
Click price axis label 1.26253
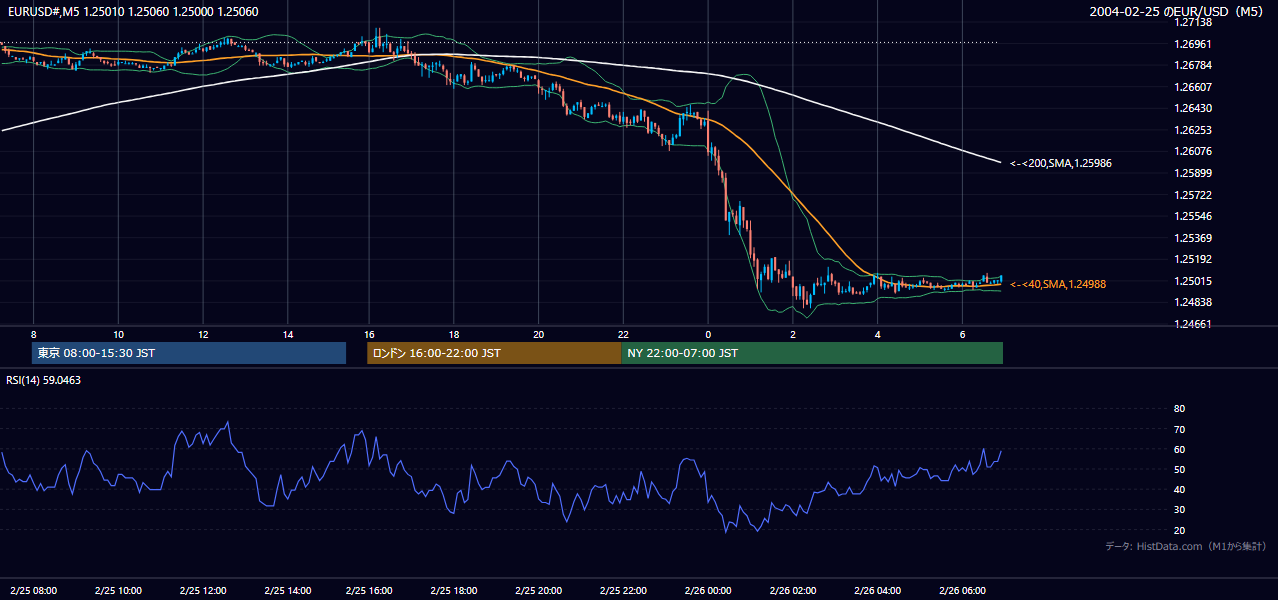pos(1194,130)
